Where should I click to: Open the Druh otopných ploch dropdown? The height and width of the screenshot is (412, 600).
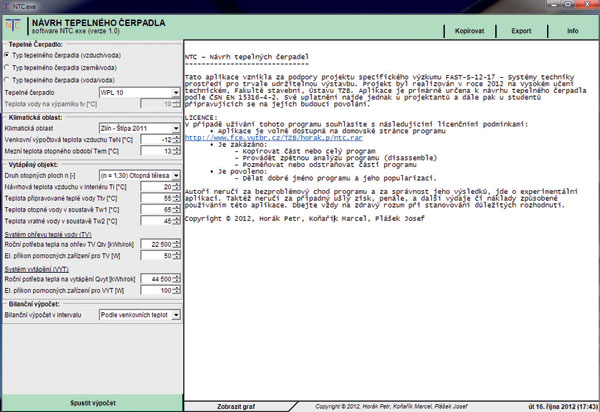click(x=140, y=175)
